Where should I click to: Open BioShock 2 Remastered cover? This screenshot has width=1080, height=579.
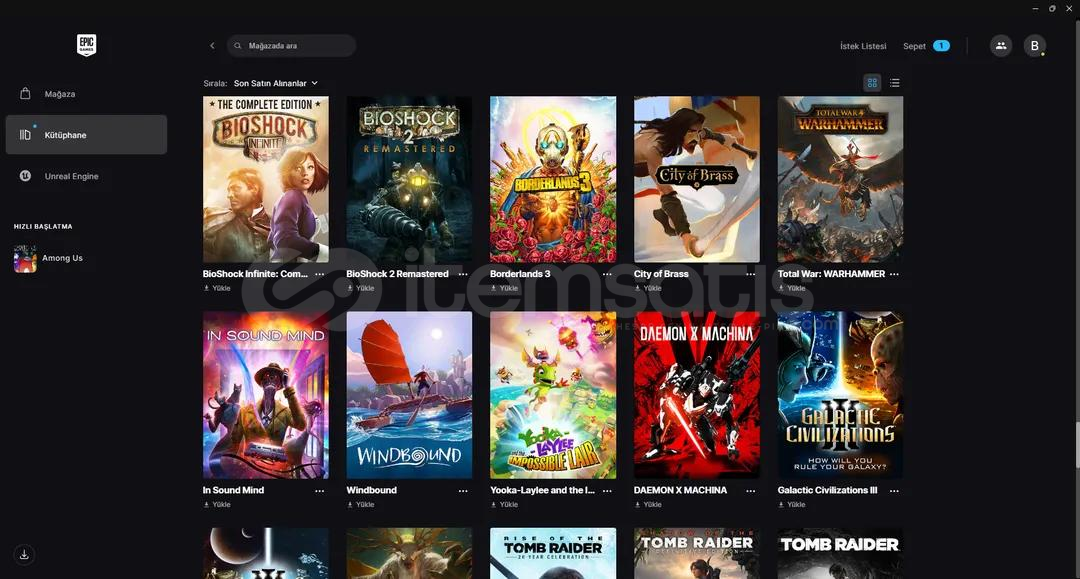click(x=409, y=179)
